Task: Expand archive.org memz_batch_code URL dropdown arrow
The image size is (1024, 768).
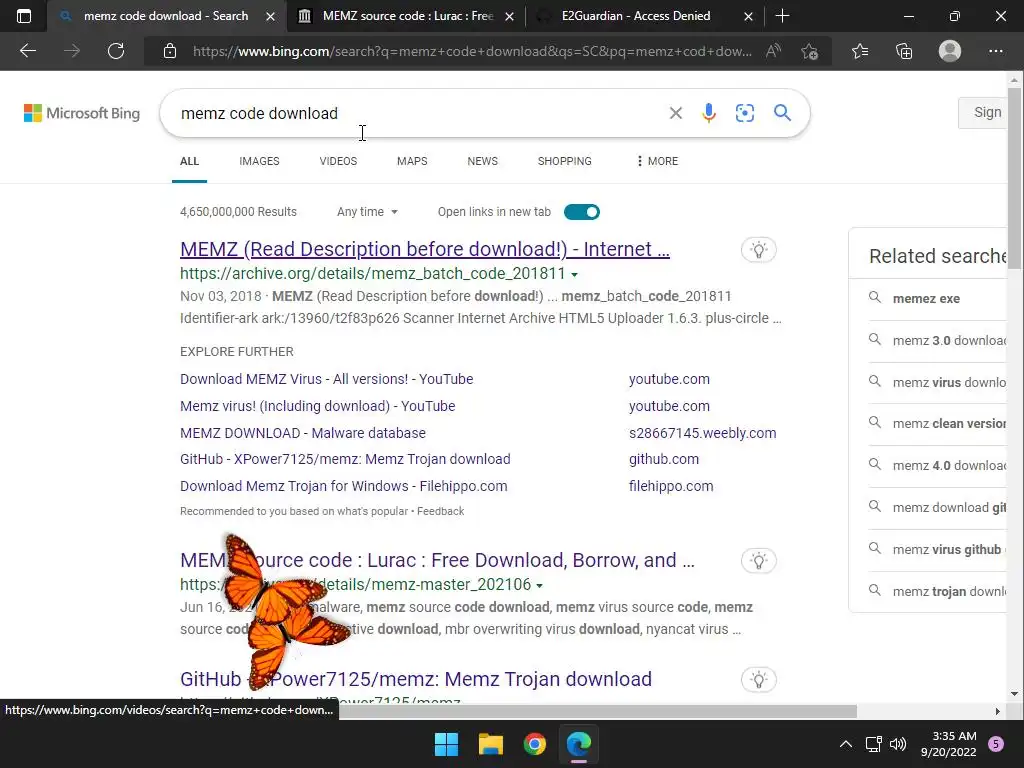Action: [x=574, y=274]
